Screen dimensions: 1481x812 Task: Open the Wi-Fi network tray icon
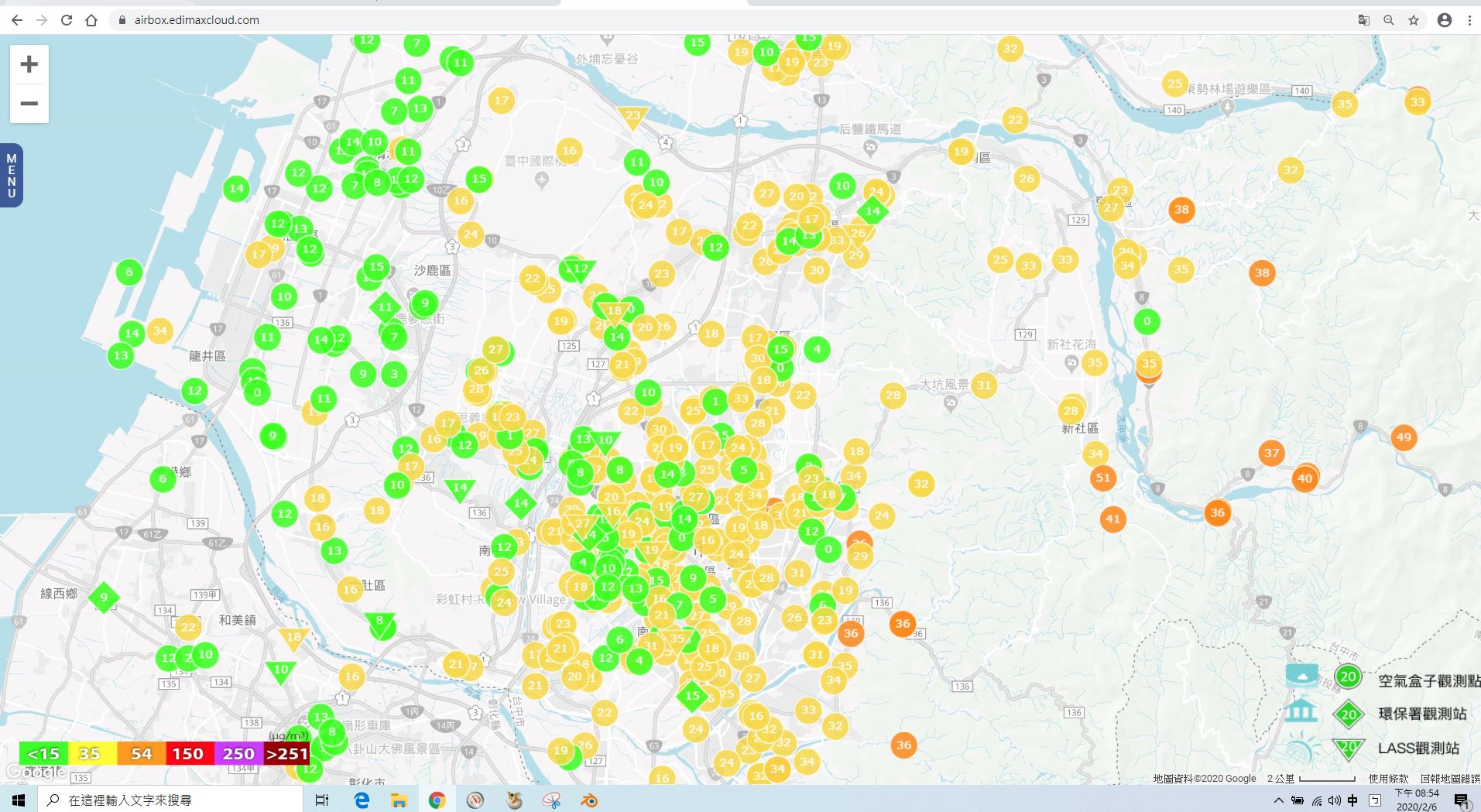[x=1316, y=800]
